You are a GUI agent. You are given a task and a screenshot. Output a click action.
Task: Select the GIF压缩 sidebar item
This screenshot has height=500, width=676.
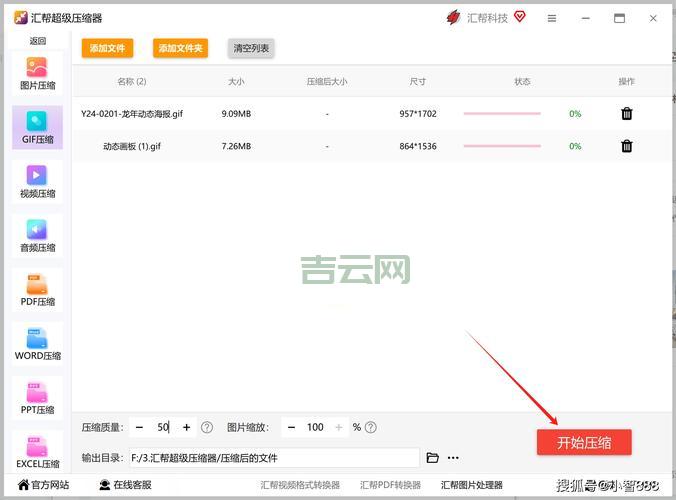click(x=38, y=128)
